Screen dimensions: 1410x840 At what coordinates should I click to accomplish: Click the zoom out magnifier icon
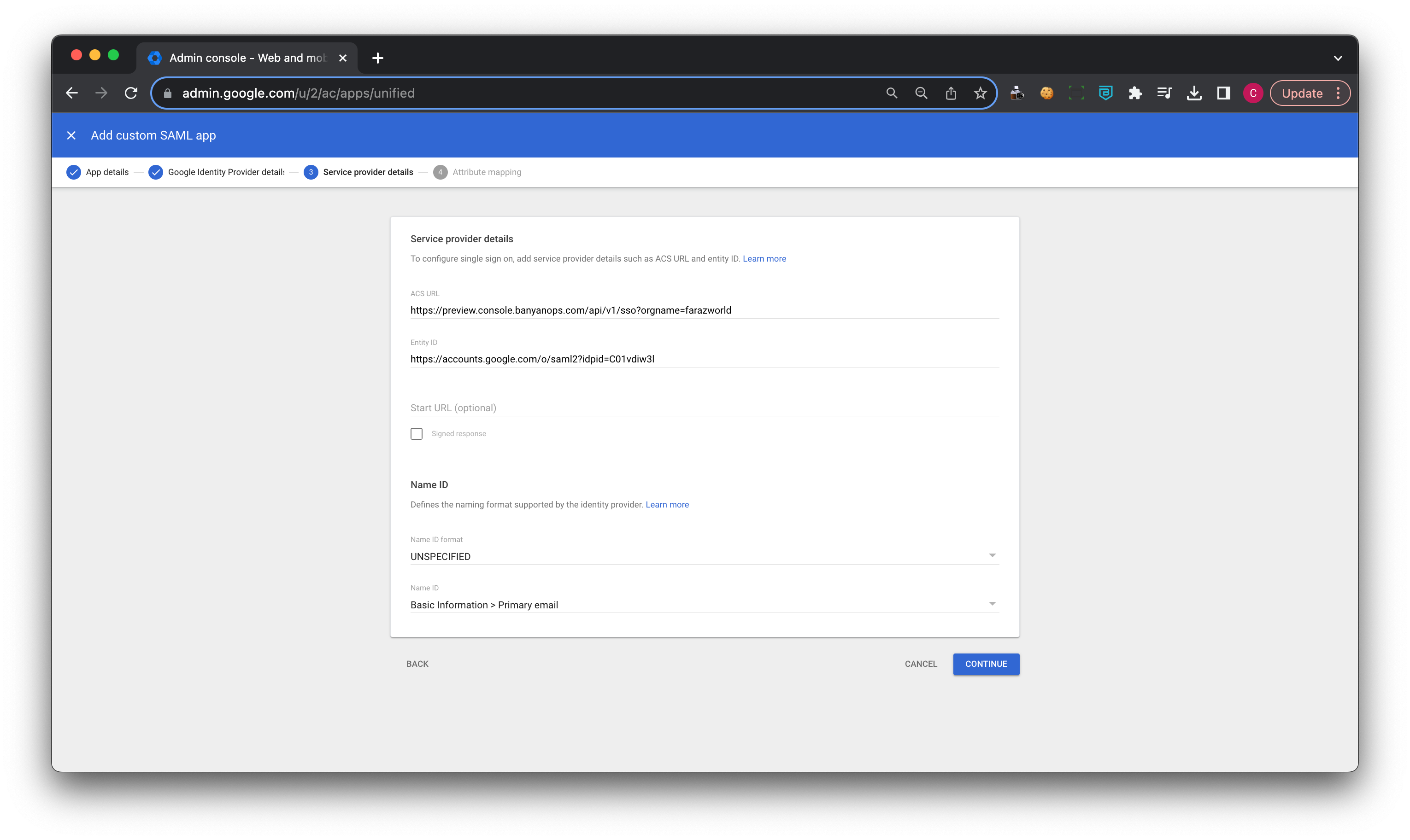(921, 93)
